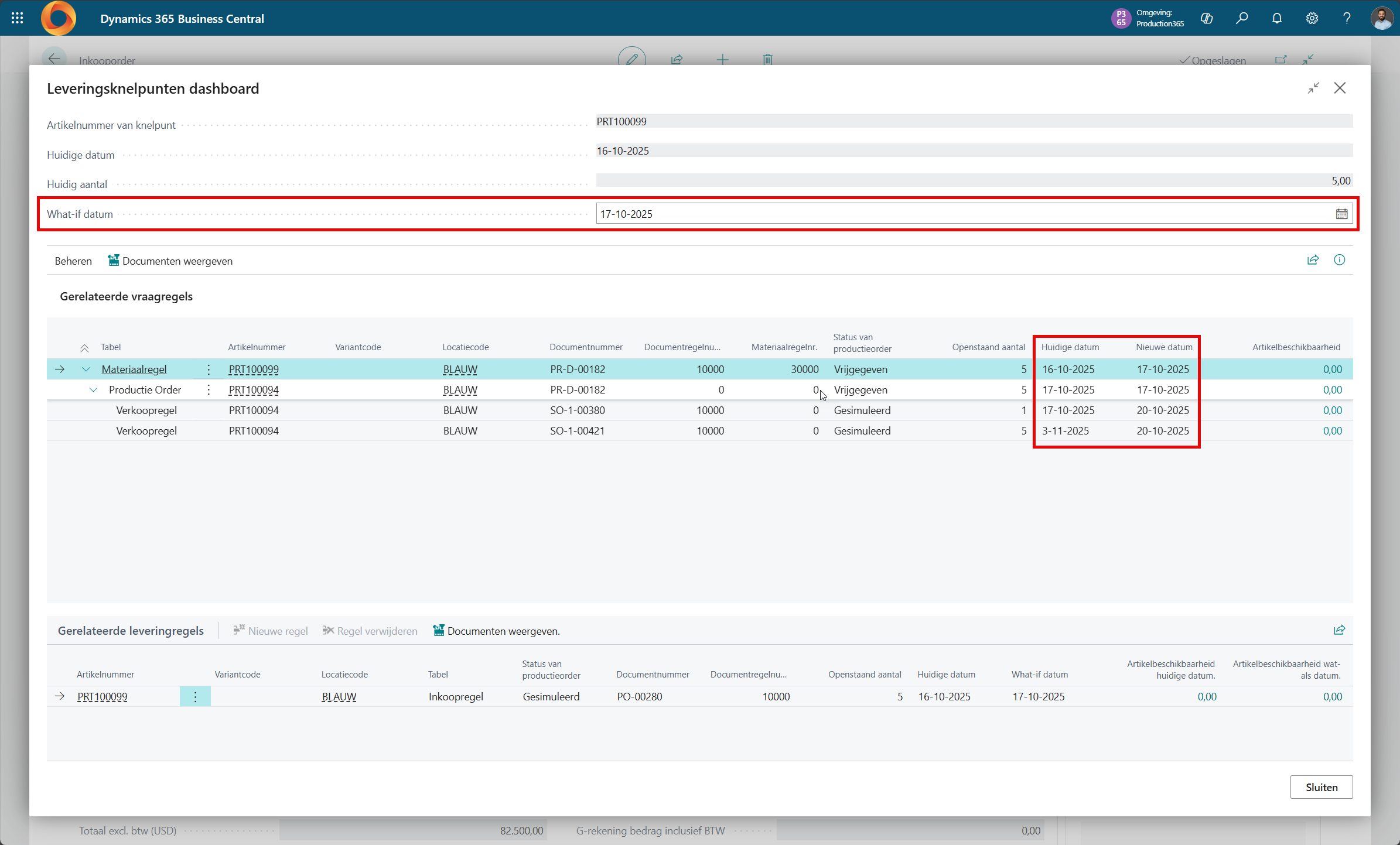The width and height of the screenshot is (1400, 845).
Task: Click into the What-if datum field
Action: pos(961,214)
